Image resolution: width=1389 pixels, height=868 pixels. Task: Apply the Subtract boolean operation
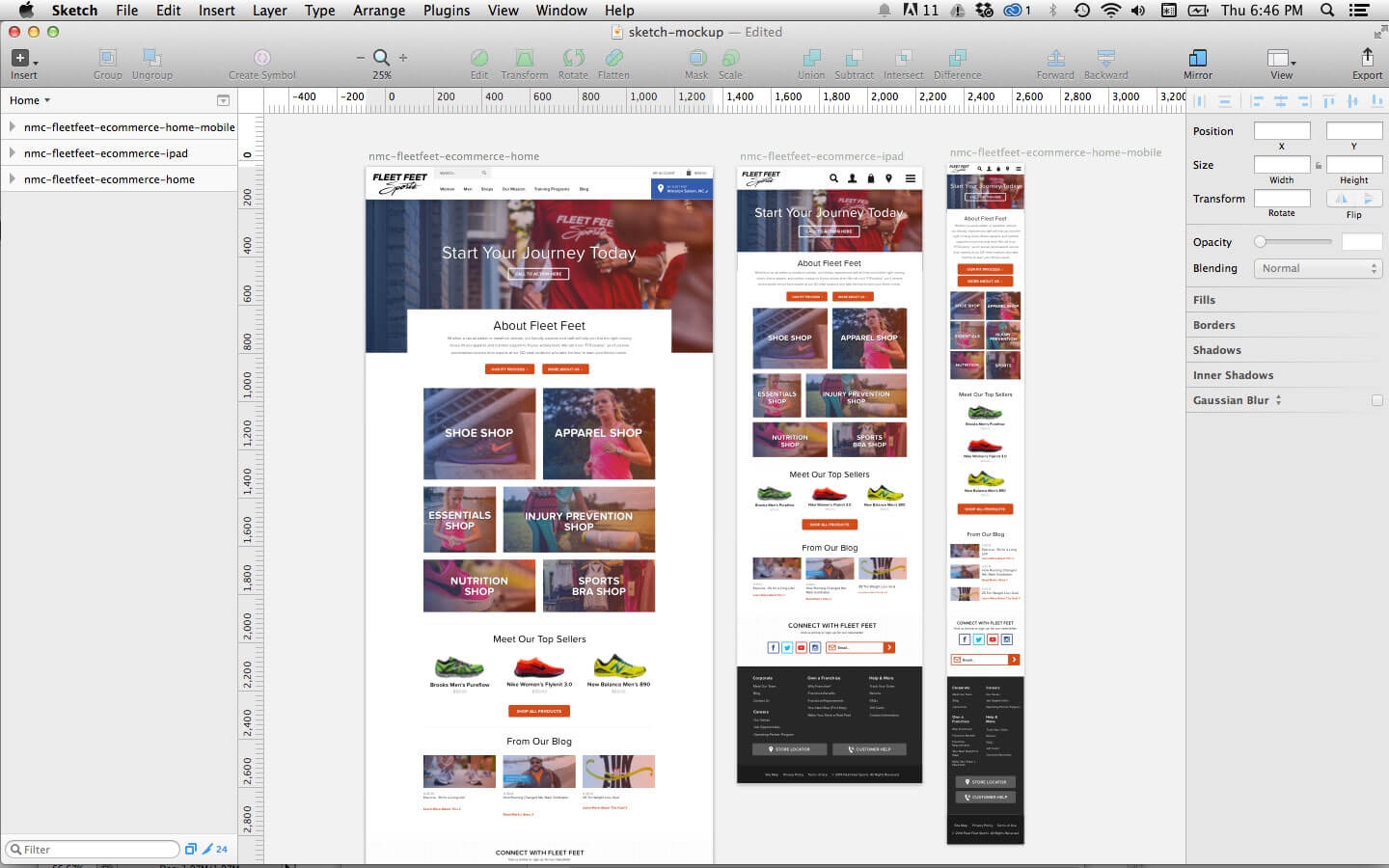click(x=855, y=58)
